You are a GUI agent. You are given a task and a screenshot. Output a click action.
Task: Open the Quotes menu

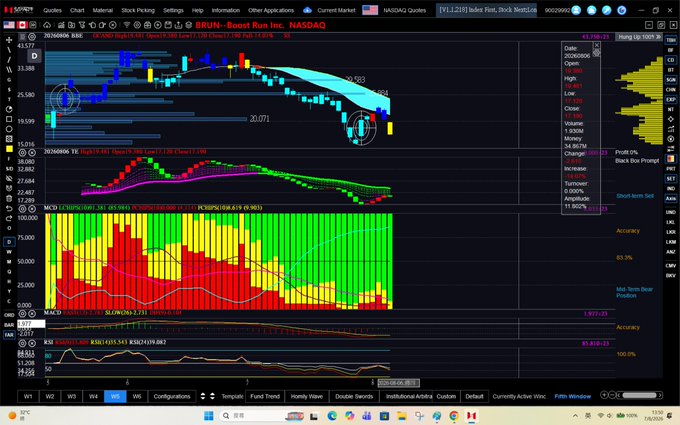tap(52, 10)
